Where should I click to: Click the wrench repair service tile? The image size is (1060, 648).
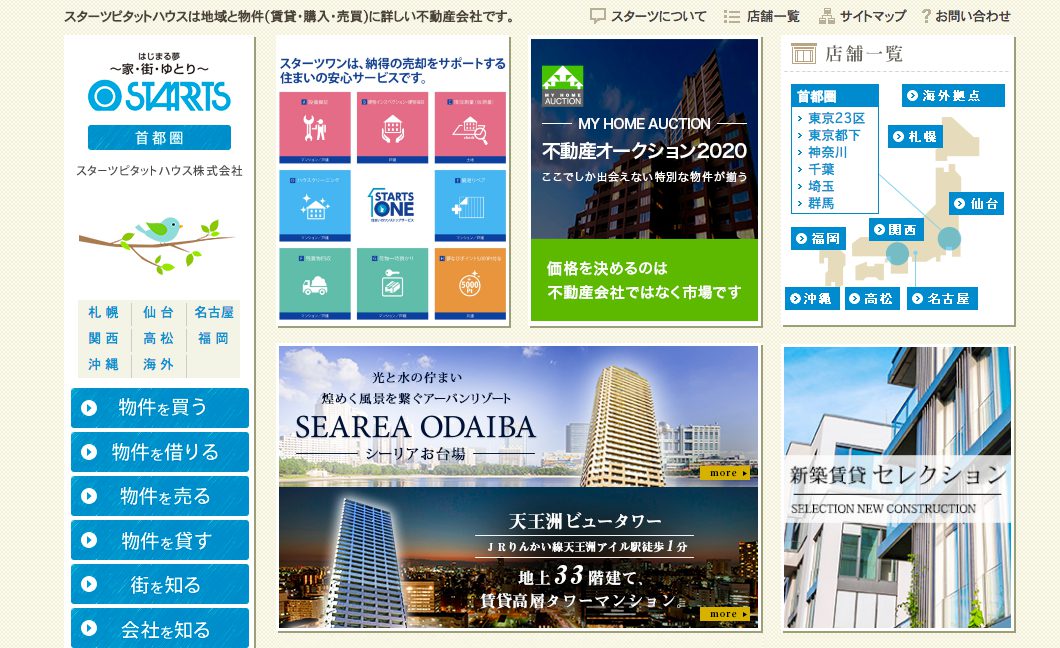[315, 128]
